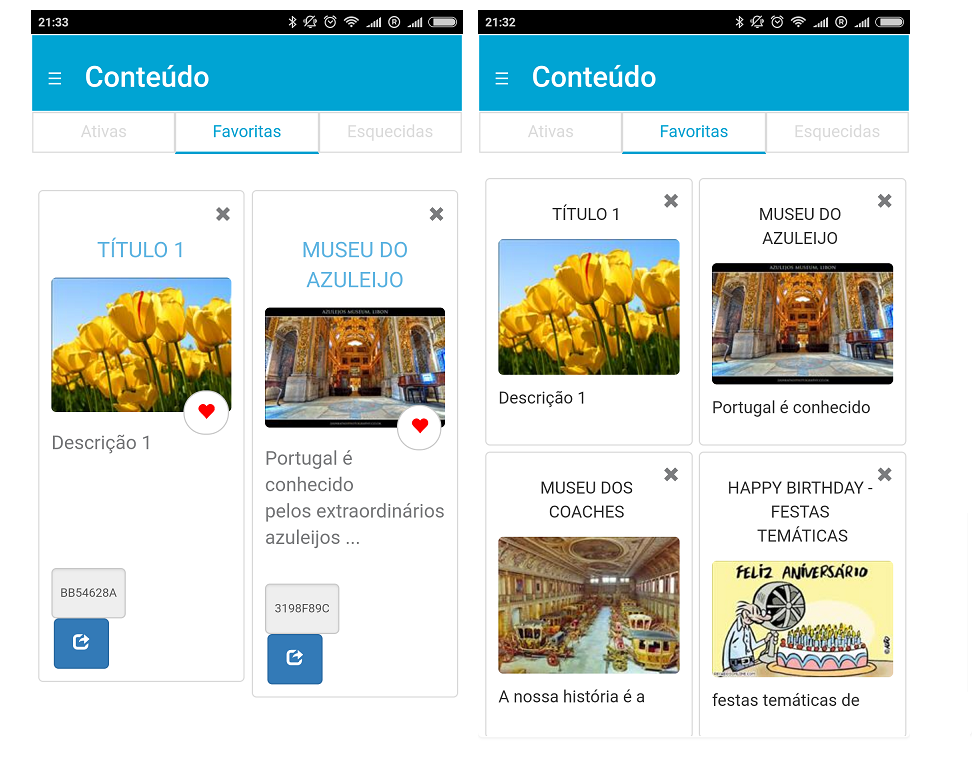
Task: Toggle the favorite heart on the Museu do Azulejo card
Action: 420,426
